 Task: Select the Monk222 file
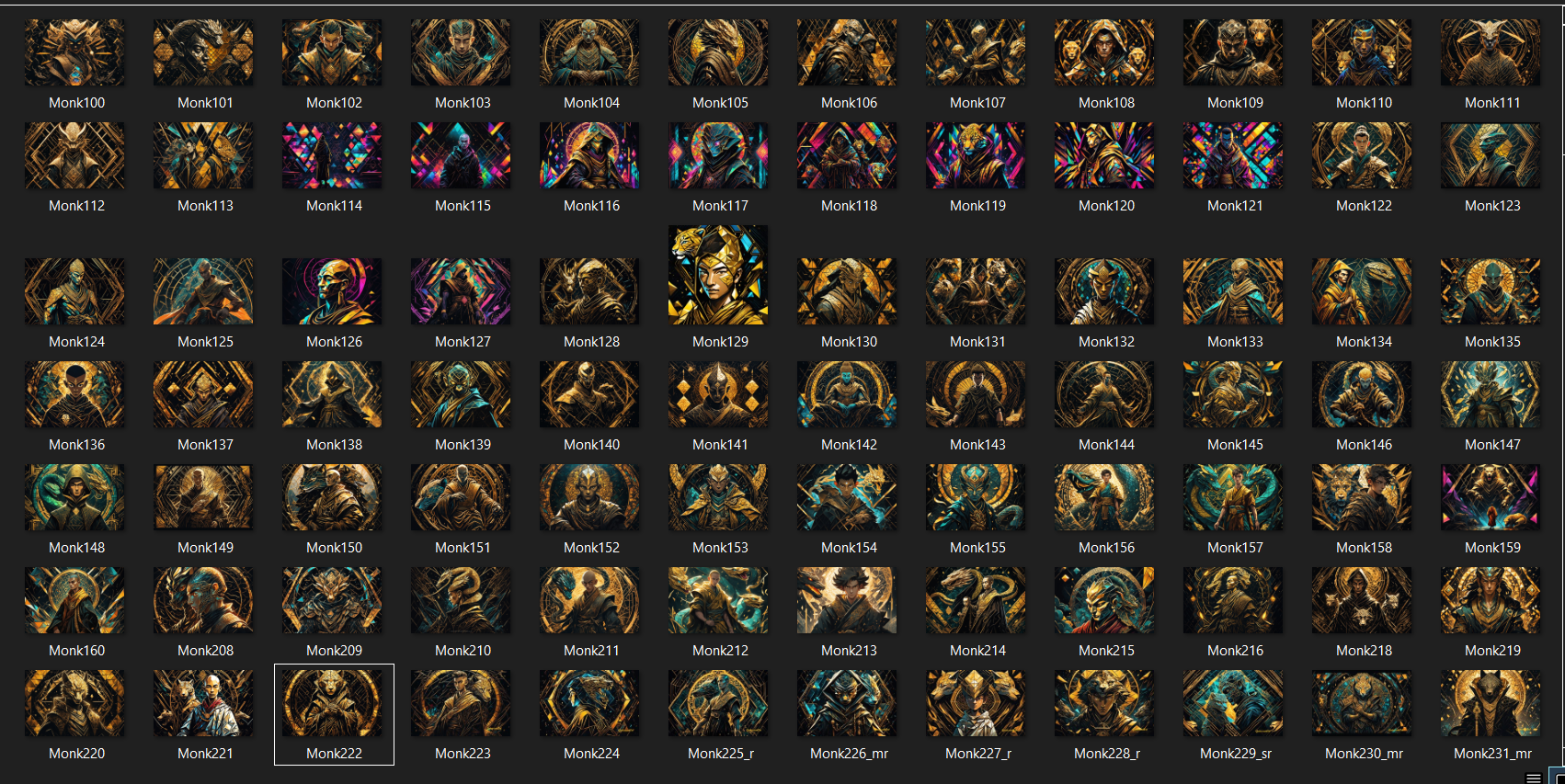[x=334, y=714]
